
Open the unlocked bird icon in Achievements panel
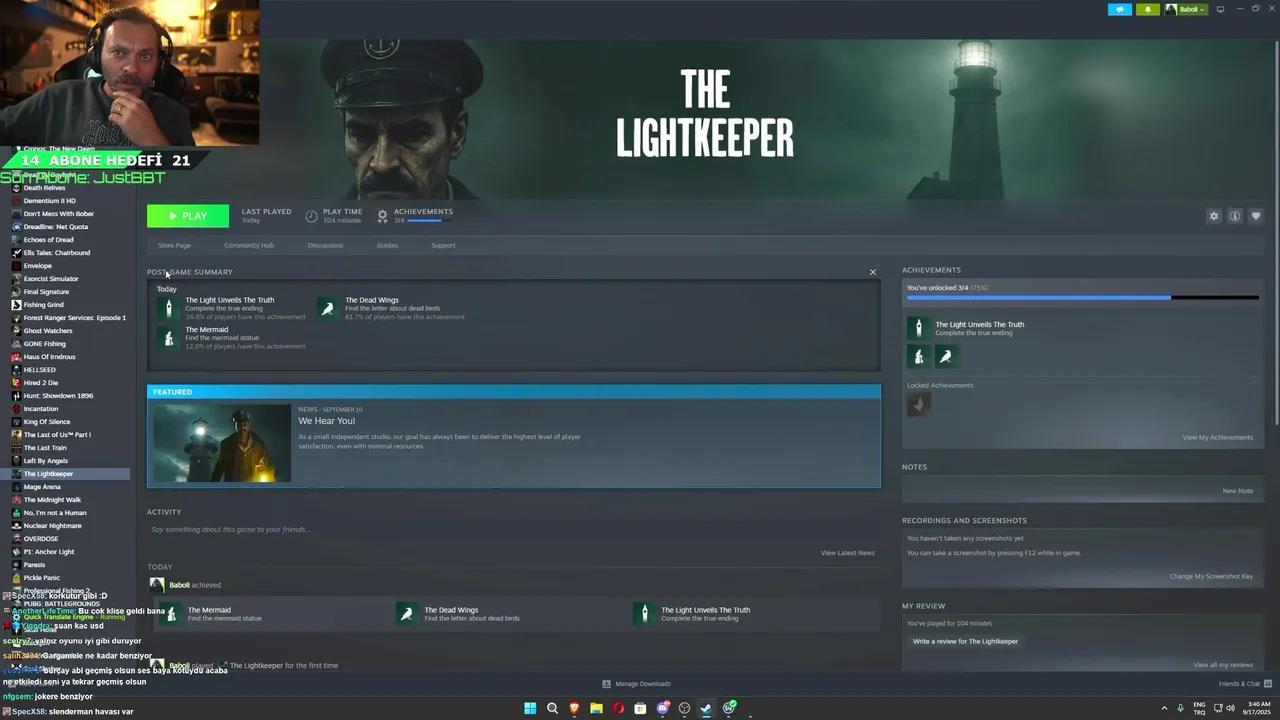(946, 356)
